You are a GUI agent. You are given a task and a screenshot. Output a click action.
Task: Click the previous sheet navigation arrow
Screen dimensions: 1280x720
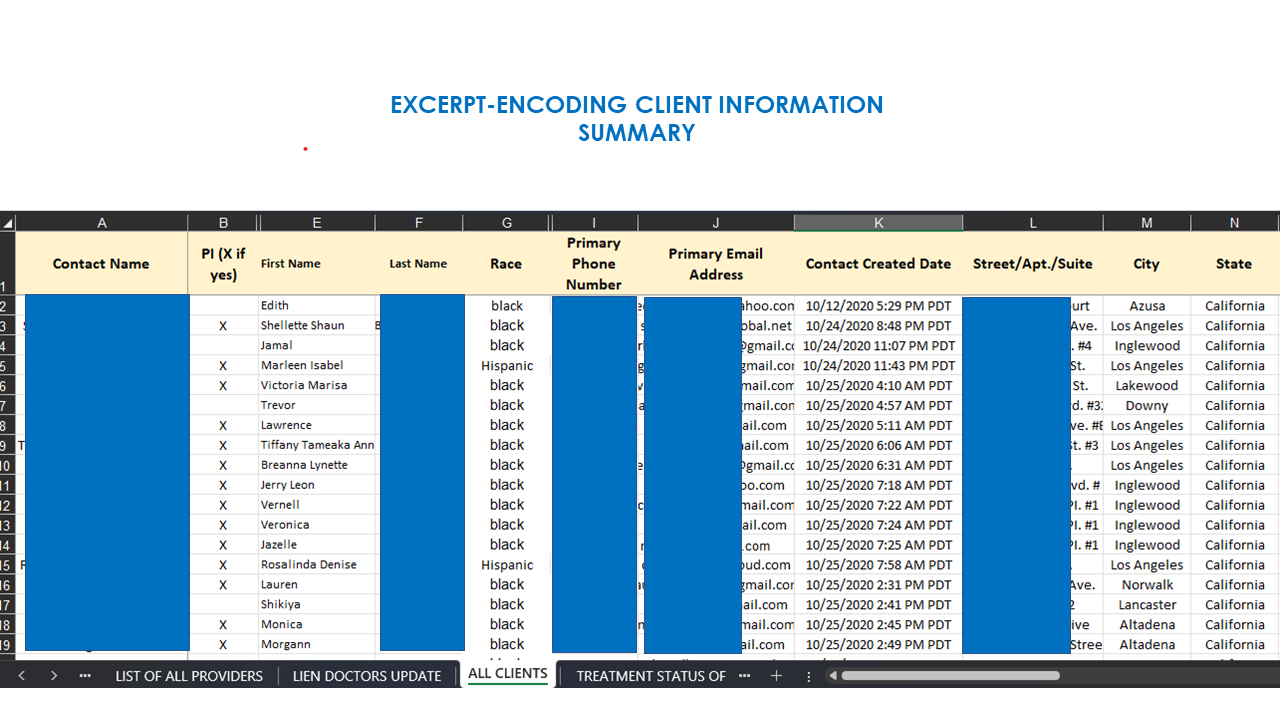22,676
